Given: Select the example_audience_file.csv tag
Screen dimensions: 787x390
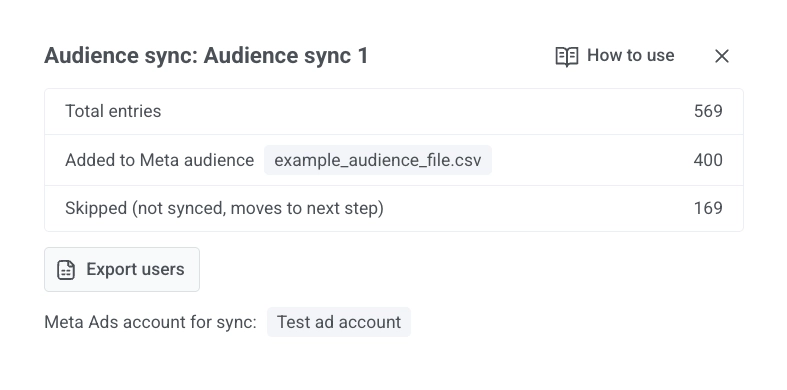Looking at the screenshot, I should pos(378,160).
